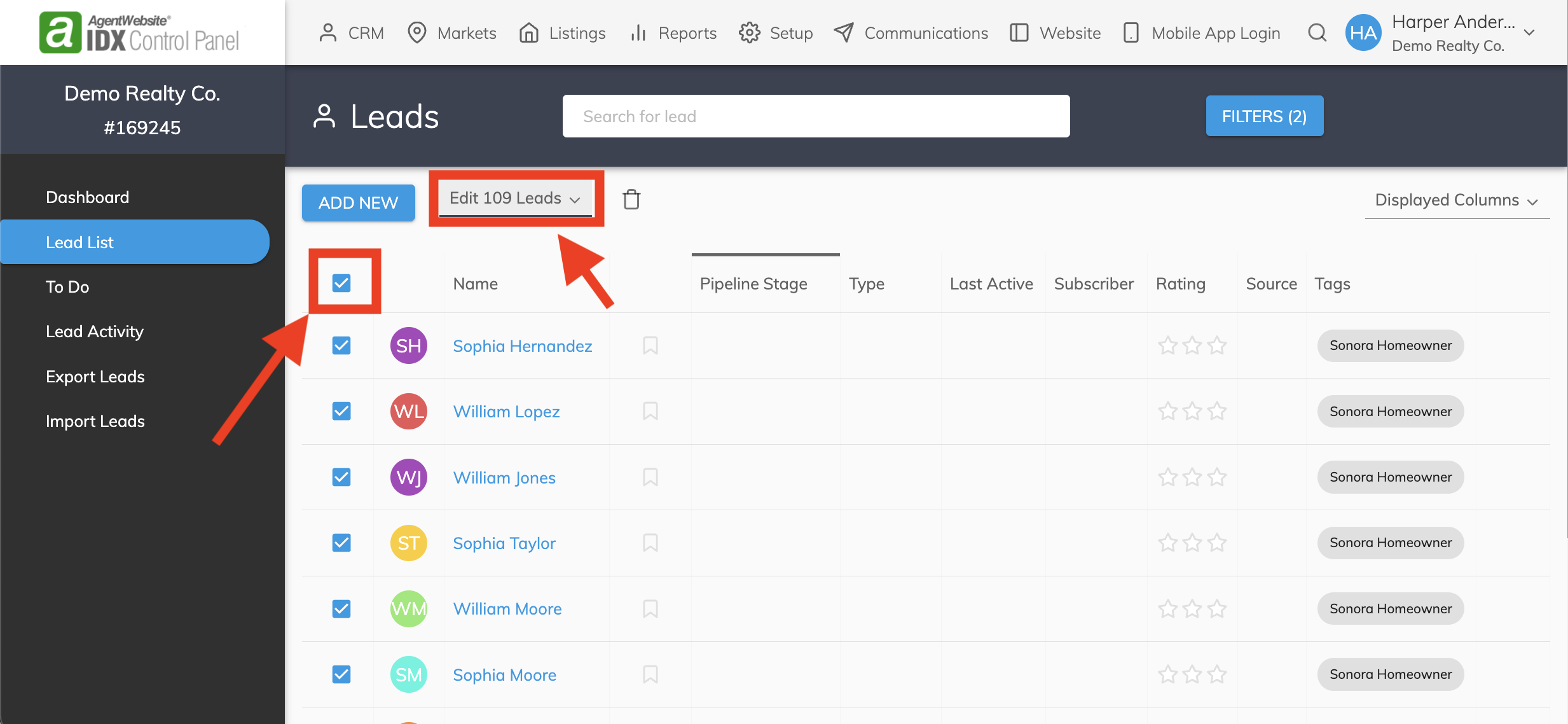Open Sophia Taylor lead profile
The width and height of the screenshot is (1568, 724).
tap(504, 543)
